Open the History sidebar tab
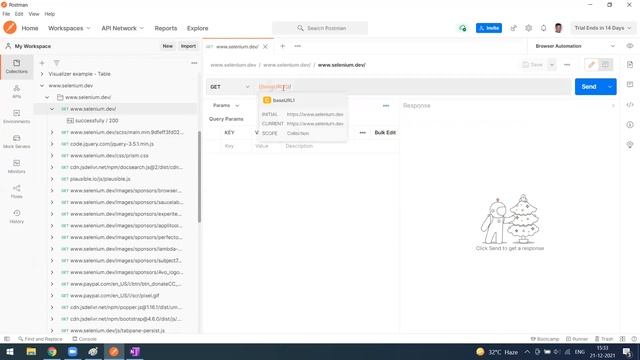The height and width of the screenshot is (360, 640). [x=16, y=216]
